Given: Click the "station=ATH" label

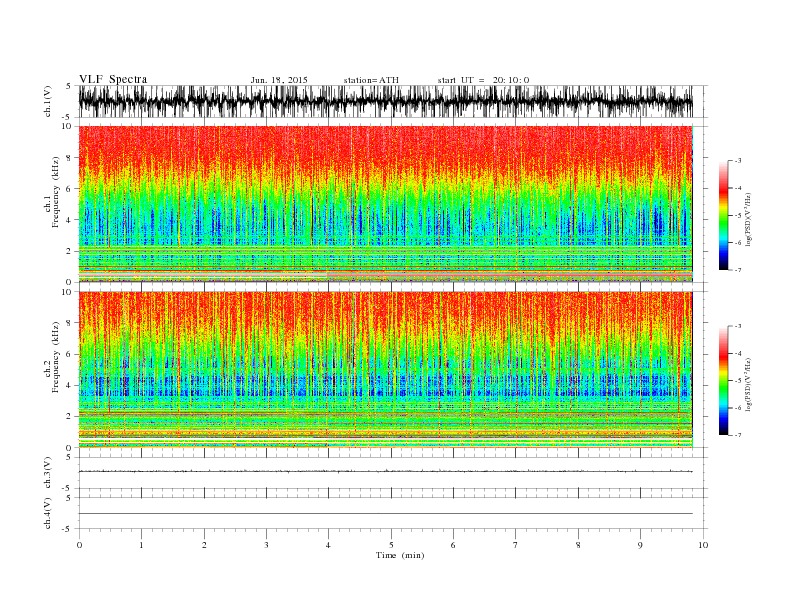Looking at the screenshot, I should pos(371,80).
